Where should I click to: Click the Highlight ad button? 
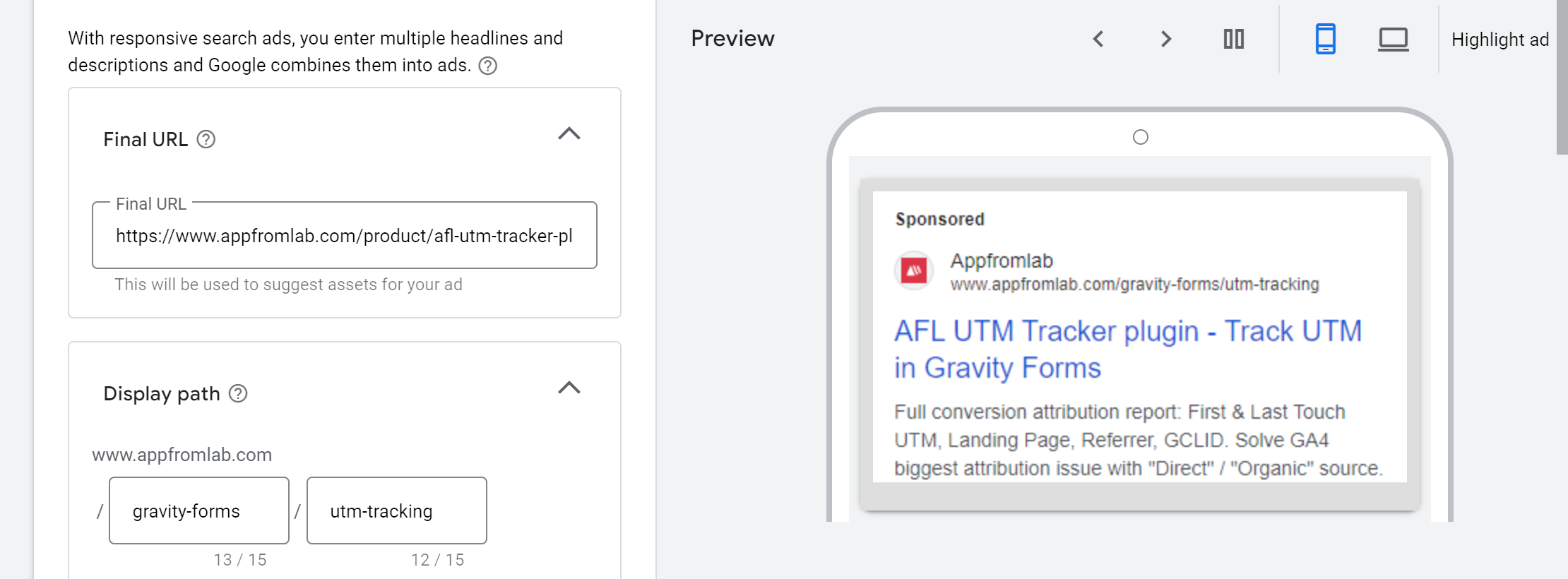1499,40
